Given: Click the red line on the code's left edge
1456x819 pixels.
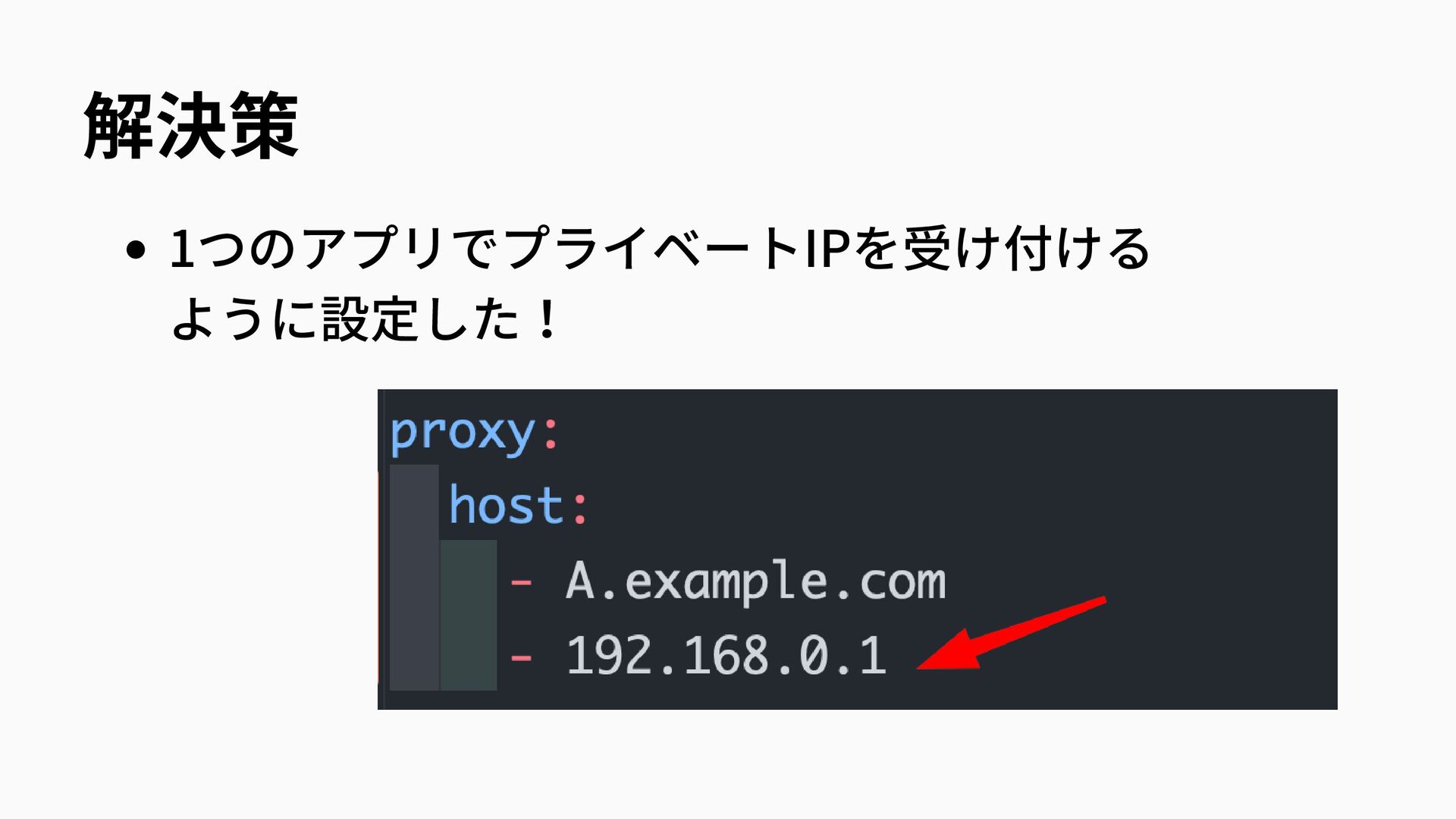Looking at the screenshot, I should [x=378, y=577].
